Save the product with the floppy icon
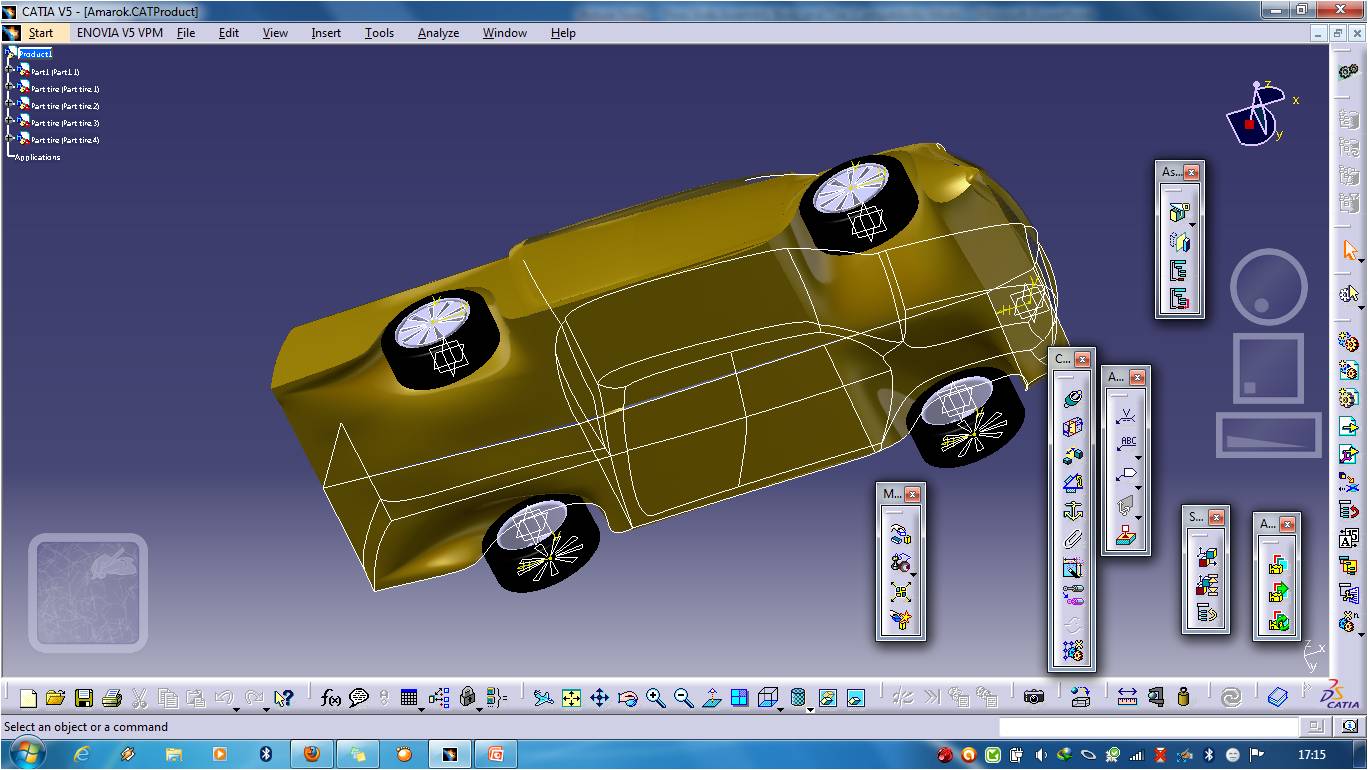The image size is (1368, 770). 84,698
